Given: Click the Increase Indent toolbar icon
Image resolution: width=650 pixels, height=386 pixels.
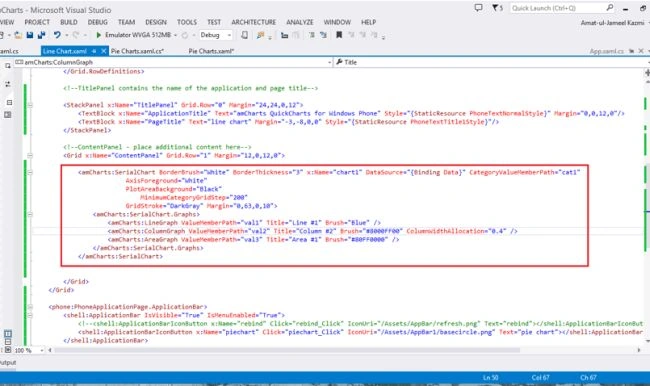Looking at the screenshot, I should pos(284,35).
